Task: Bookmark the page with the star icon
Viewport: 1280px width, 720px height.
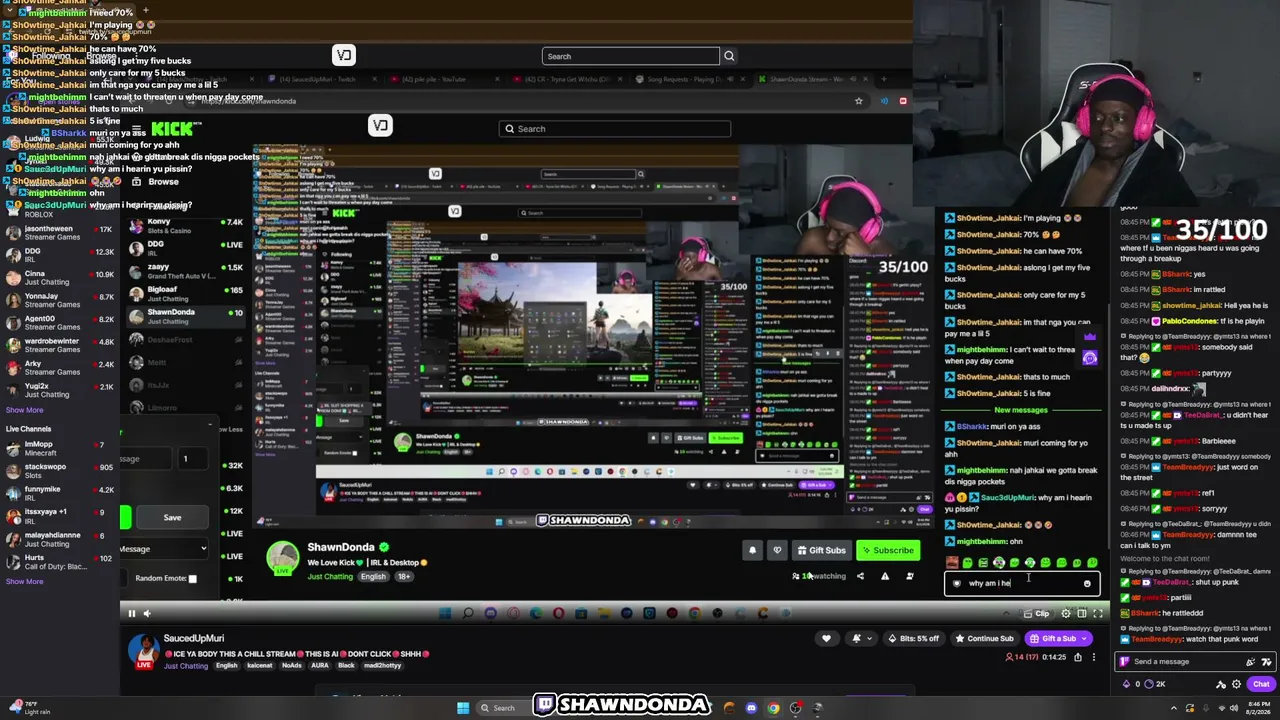Action: point(858,101)
